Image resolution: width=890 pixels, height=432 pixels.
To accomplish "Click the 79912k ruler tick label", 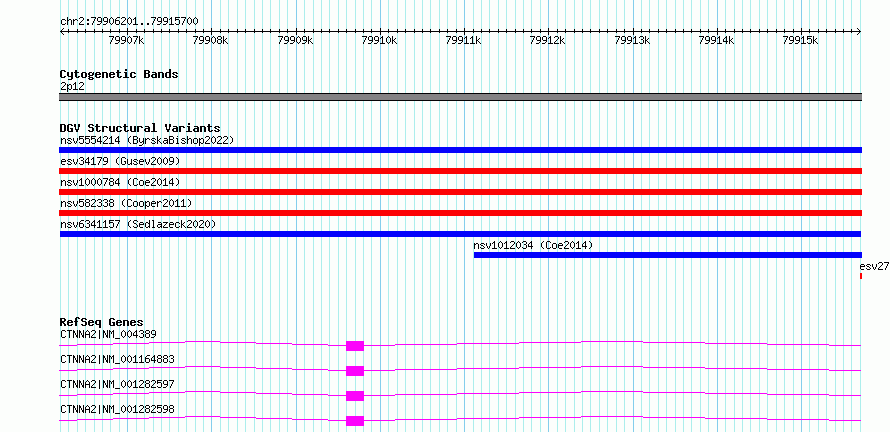I will pos(548,40).
